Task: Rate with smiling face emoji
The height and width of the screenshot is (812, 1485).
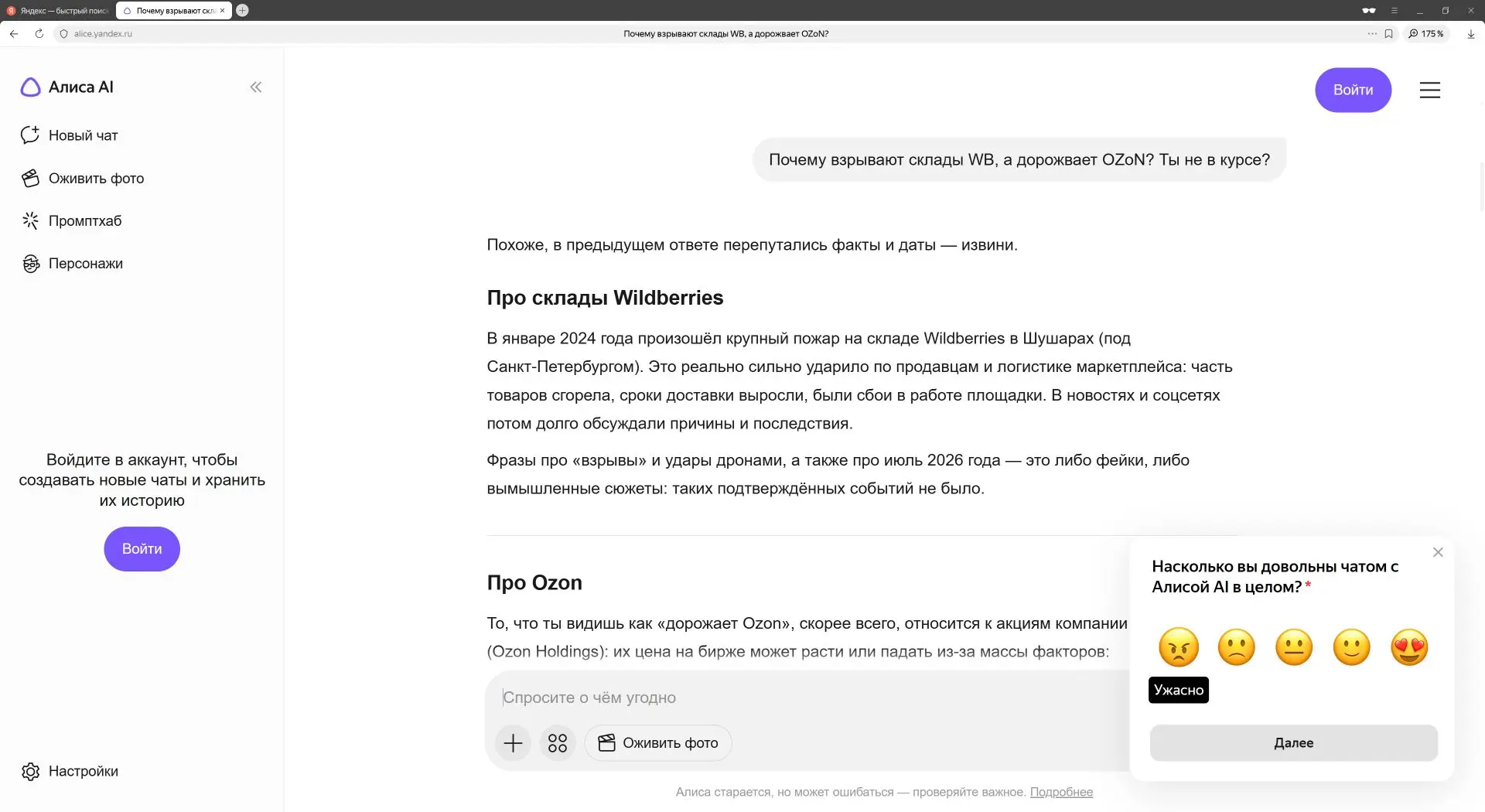Action: (1351, 647)
